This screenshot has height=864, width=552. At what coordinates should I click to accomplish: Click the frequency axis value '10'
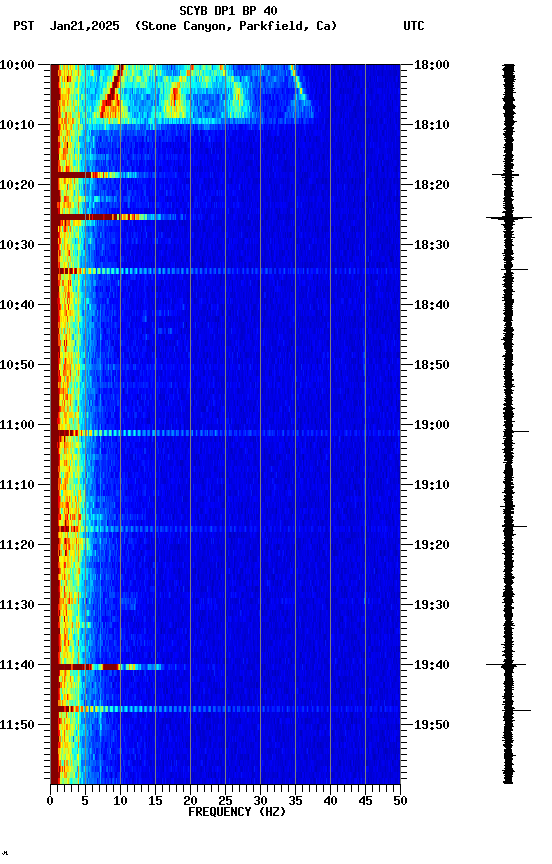(120, 801)
